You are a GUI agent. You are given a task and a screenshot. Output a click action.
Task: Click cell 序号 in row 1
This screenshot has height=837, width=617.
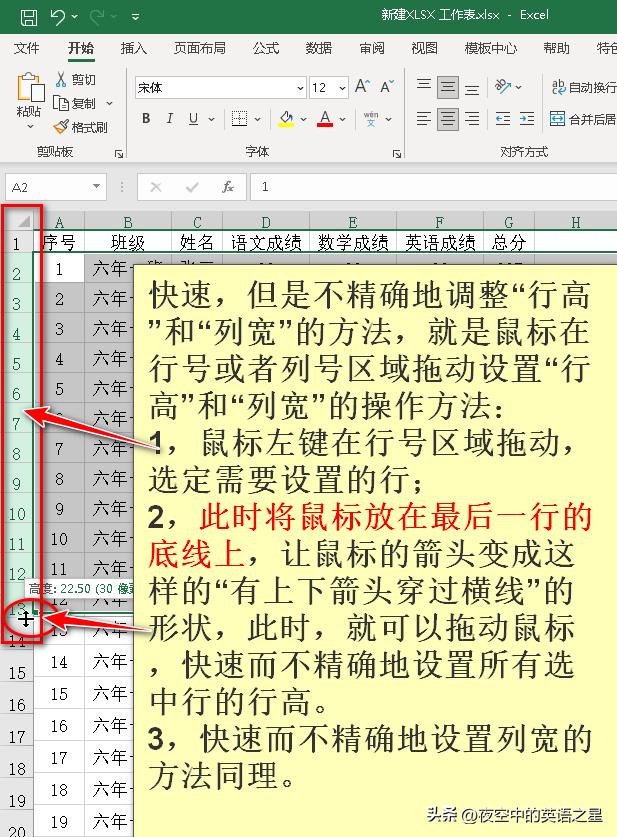(59, 243)
